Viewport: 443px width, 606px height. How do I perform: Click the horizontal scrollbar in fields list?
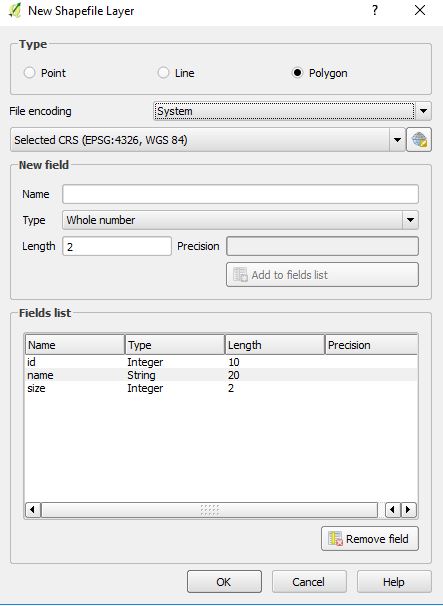(209, 510)
